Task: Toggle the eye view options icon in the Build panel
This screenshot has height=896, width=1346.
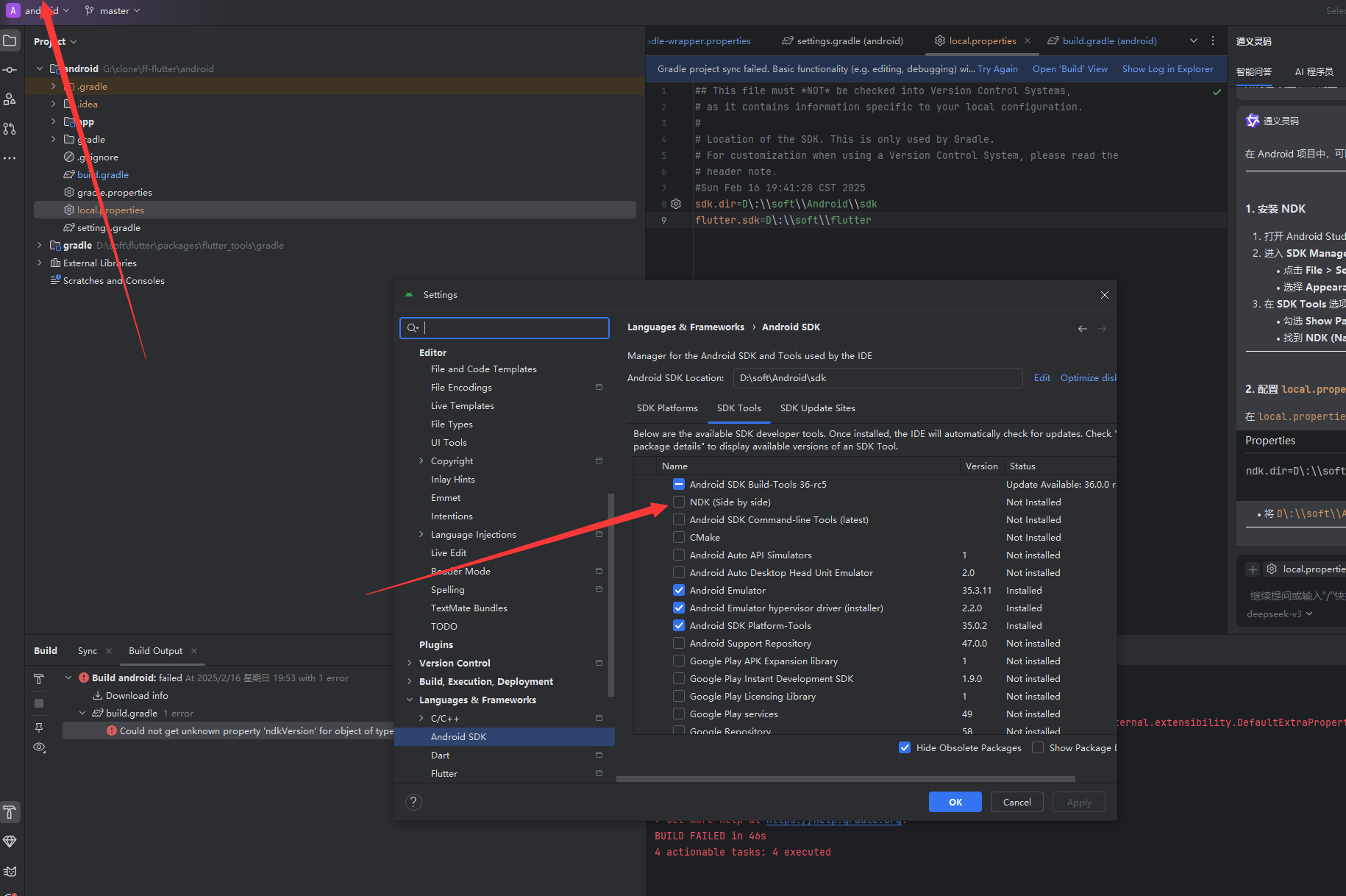Action: click(x=40, y=747)
